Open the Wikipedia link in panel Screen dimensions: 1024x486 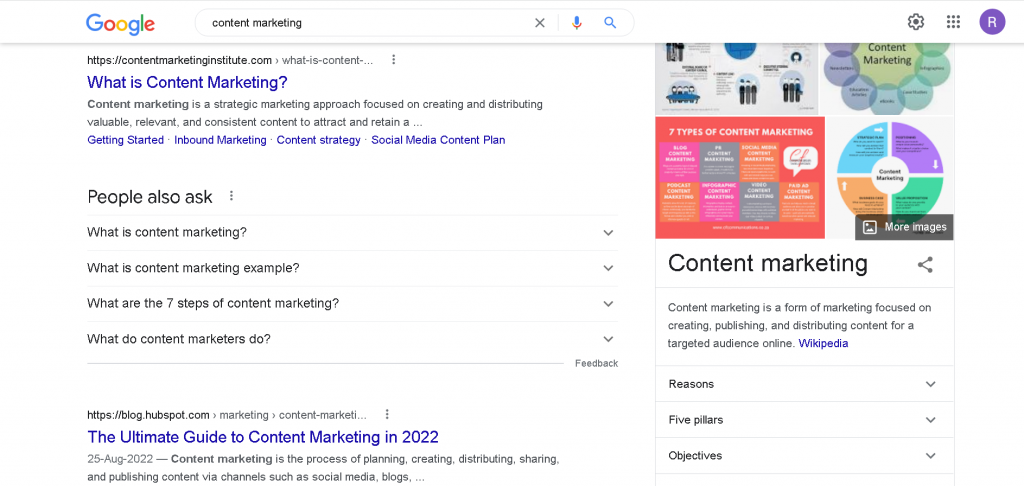(x=824, y=343)
